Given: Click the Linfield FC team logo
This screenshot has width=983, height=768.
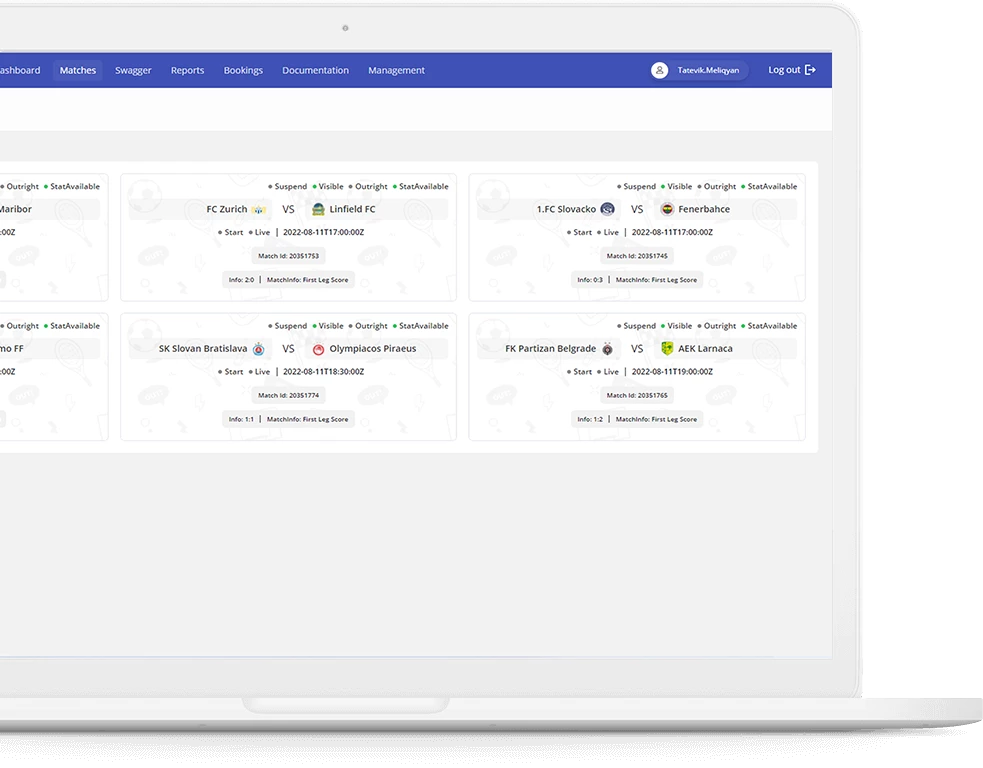Looking at the screenshot, I should [315, 209].
